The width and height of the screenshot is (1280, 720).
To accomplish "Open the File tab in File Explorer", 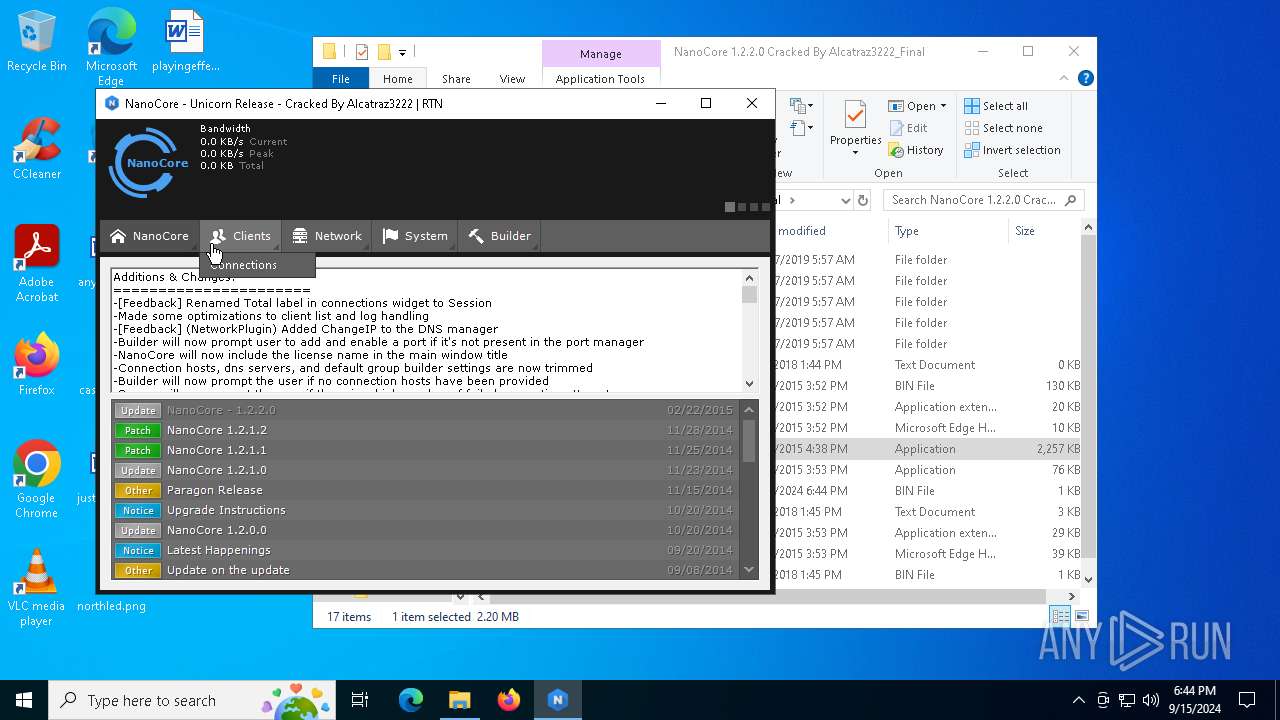I will tap(341, 79).
